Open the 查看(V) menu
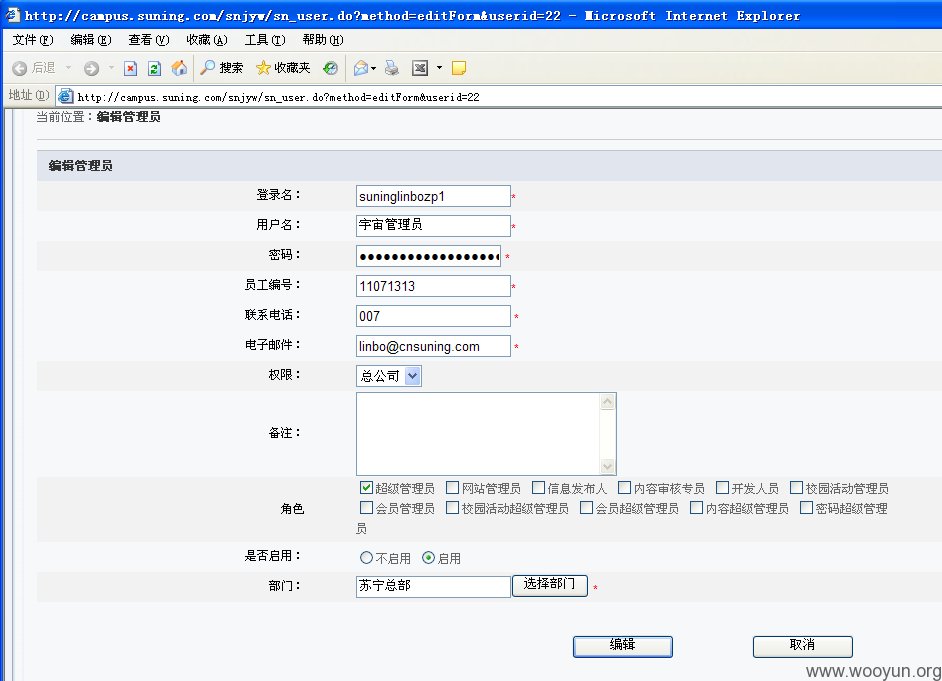The image size is (942, 681). coord(148,40)
